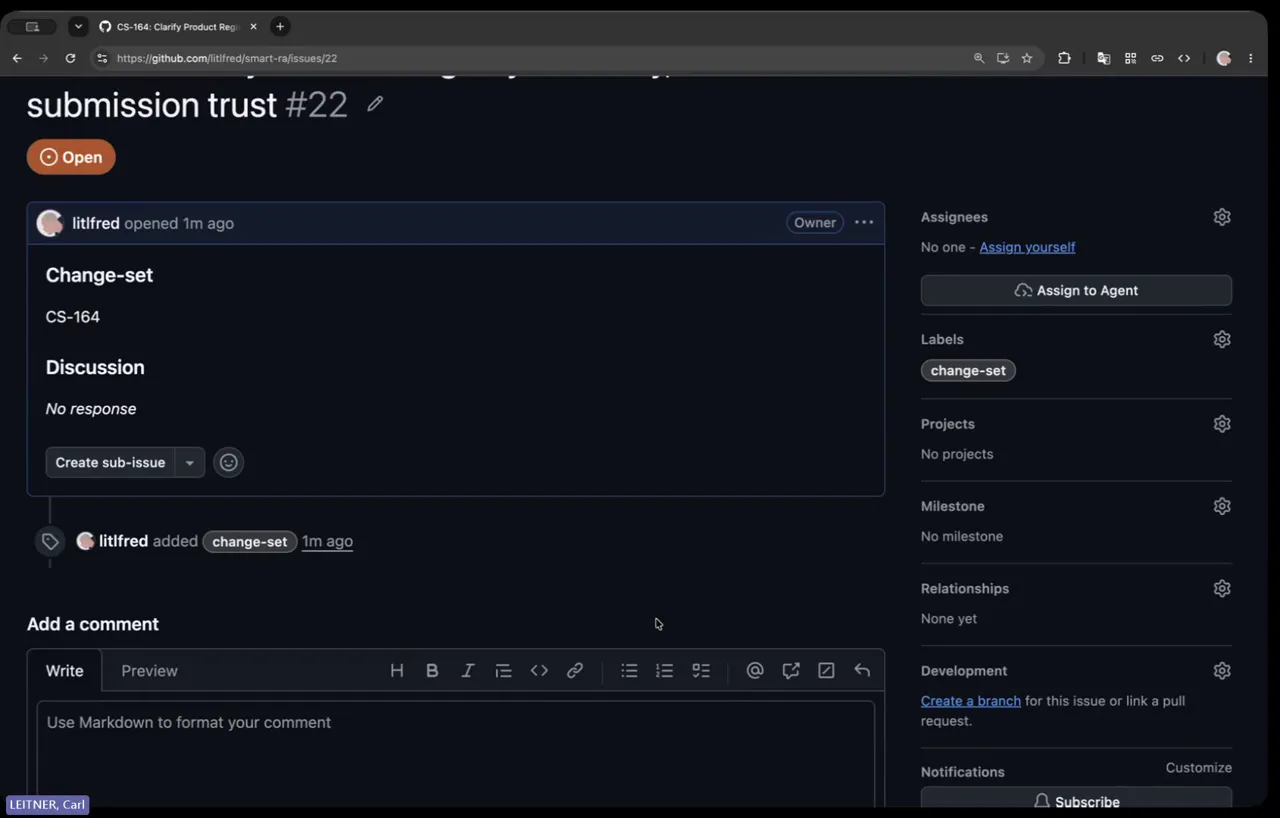Click the 'None yet' text under Relationships
This screenshot has width=1280, height=818.
[949, 619]
